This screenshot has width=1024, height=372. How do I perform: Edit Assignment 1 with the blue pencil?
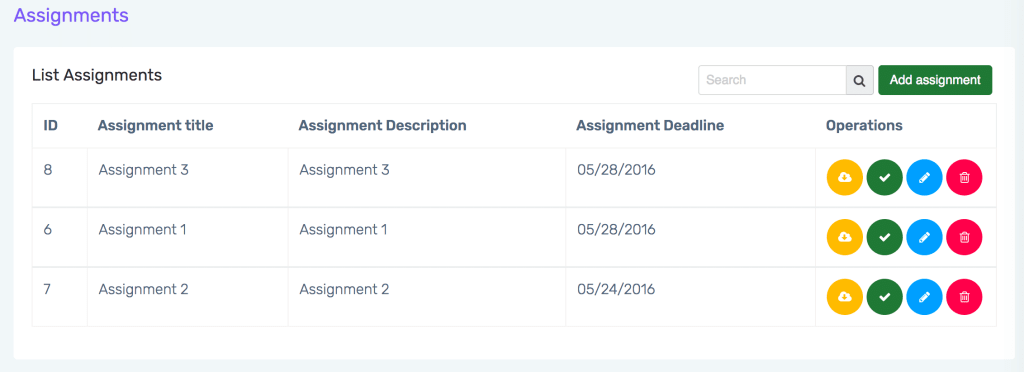(x=924, y=238)
